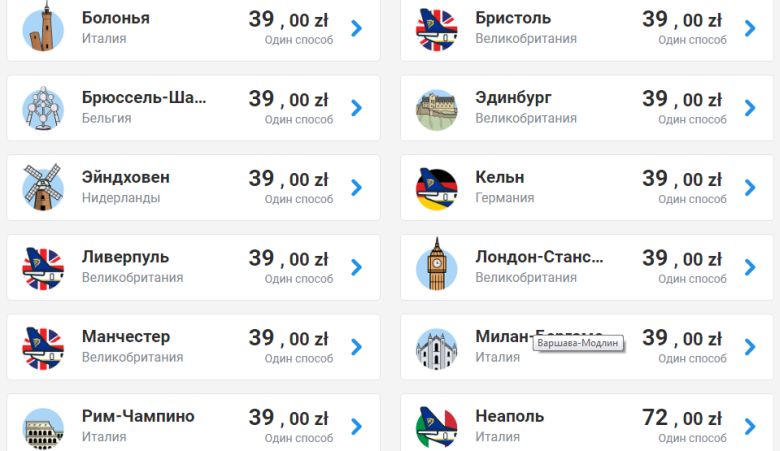Click the Eindhoven windmill icon
Image resolution: width=780 pixels, height=451 pixels.
[x=43, y=187]
